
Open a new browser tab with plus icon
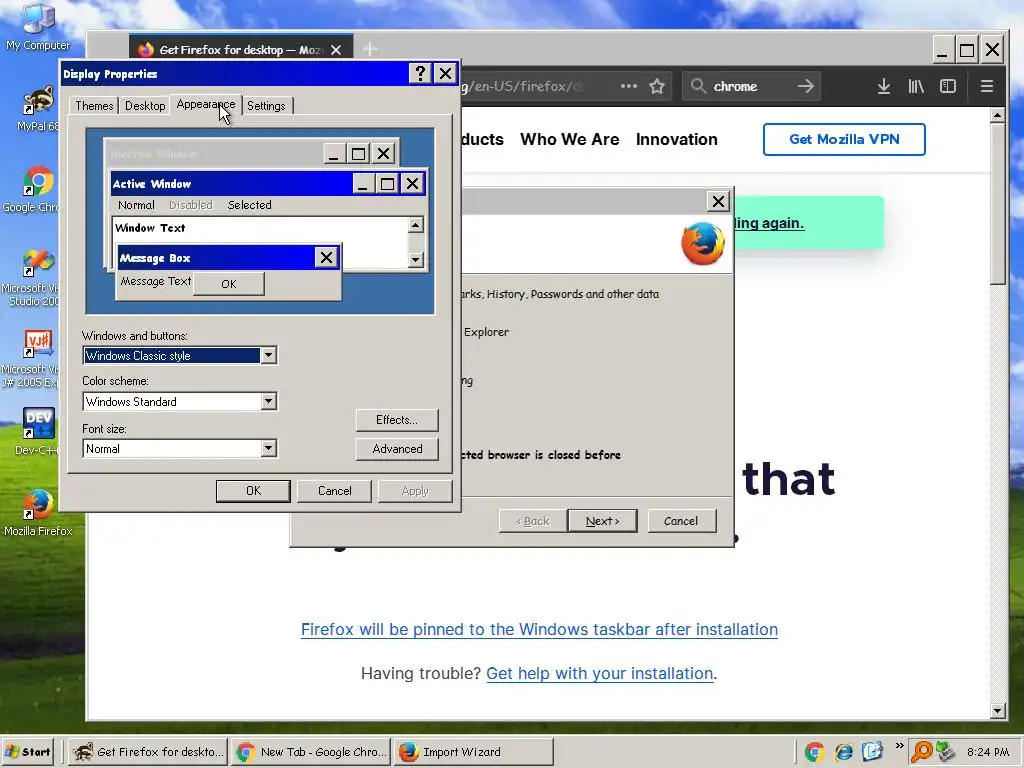point(370,49)
